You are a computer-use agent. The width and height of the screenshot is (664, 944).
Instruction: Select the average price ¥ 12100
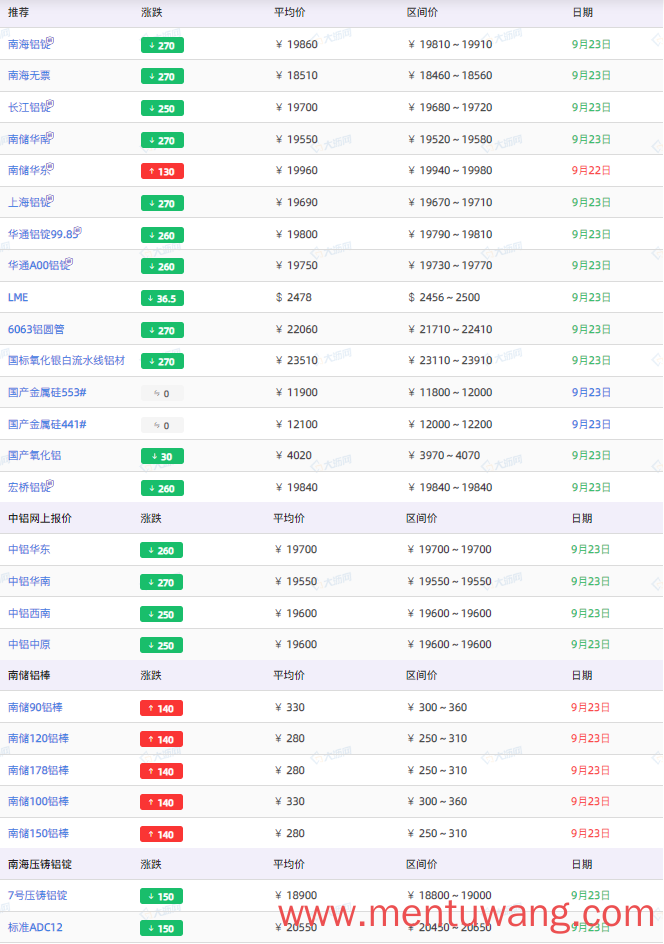pyautogui.click(x=296, y=424)
